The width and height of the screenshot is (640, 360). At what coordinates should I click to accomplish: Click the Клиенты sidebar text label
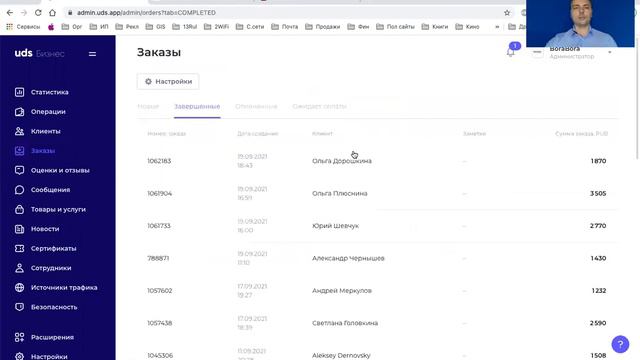(46, 131)
